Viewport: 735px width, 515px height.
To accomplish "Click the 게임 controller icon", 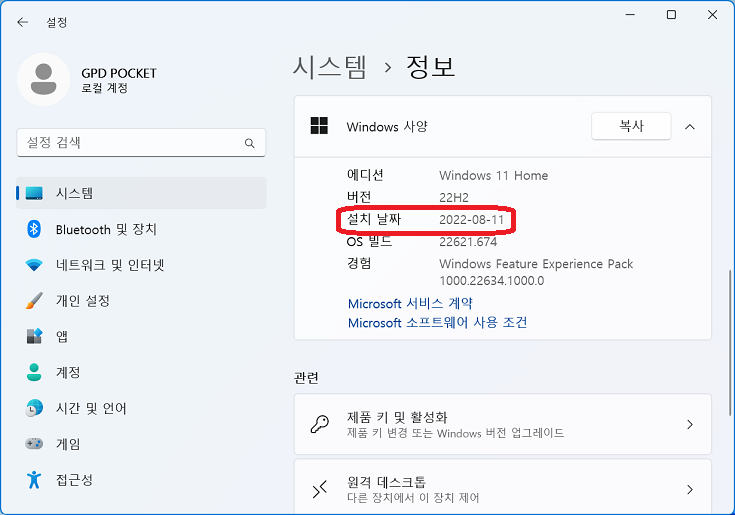I will [34, 443].
